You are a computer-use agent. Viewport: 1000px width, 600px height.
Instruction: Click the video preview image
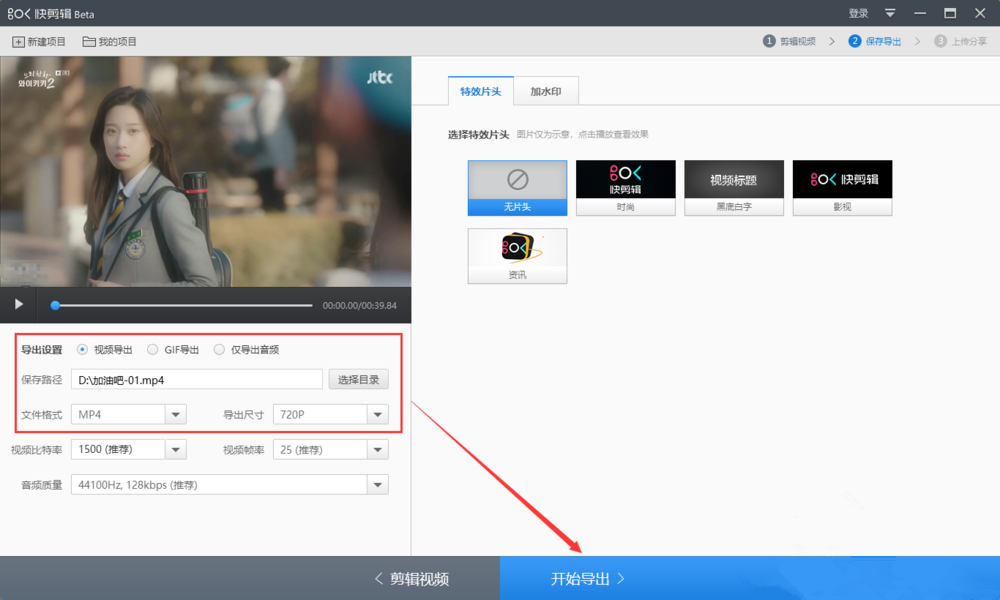[x=205, y=172]
